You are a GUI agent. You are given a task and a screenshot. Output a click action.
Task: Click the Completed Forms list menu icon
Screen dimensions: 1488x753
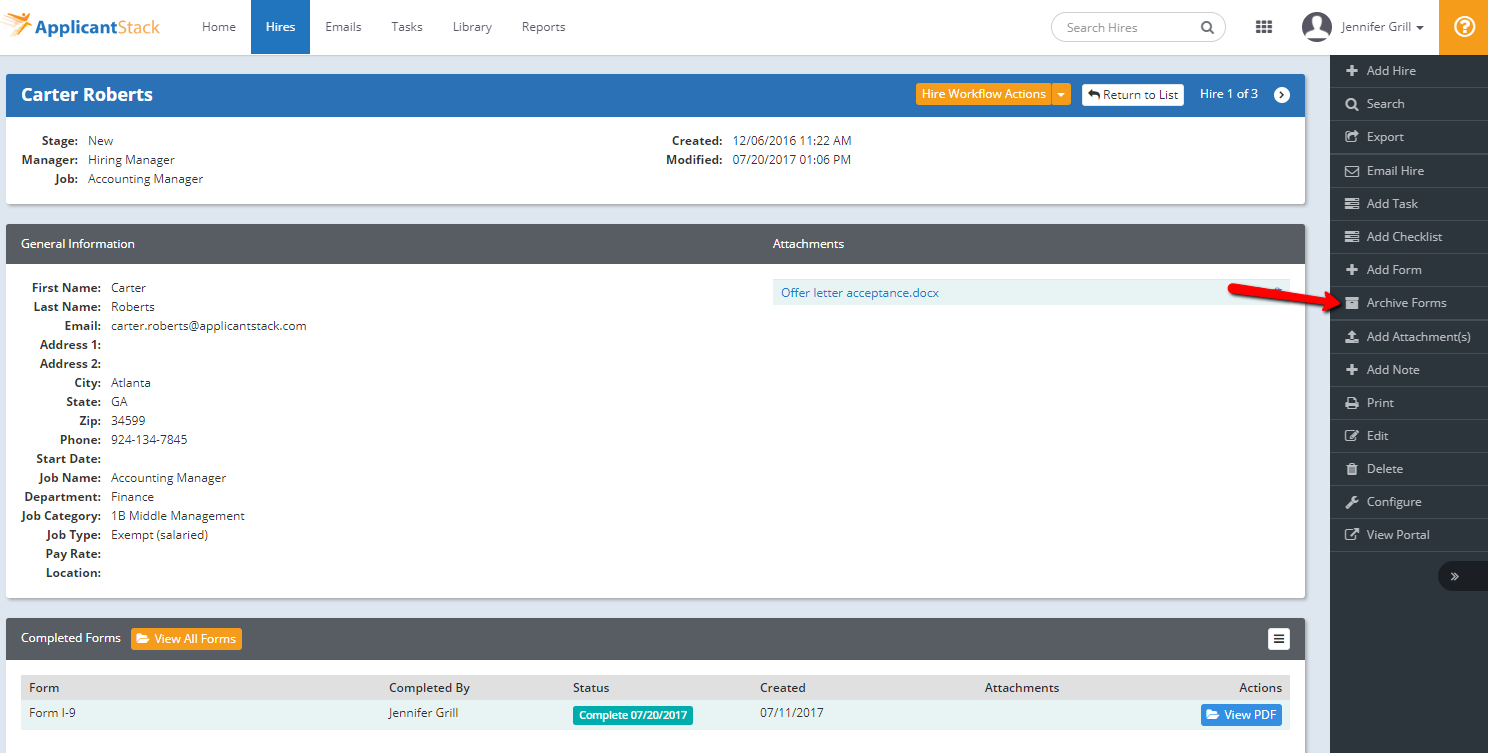pos(1278,639)
